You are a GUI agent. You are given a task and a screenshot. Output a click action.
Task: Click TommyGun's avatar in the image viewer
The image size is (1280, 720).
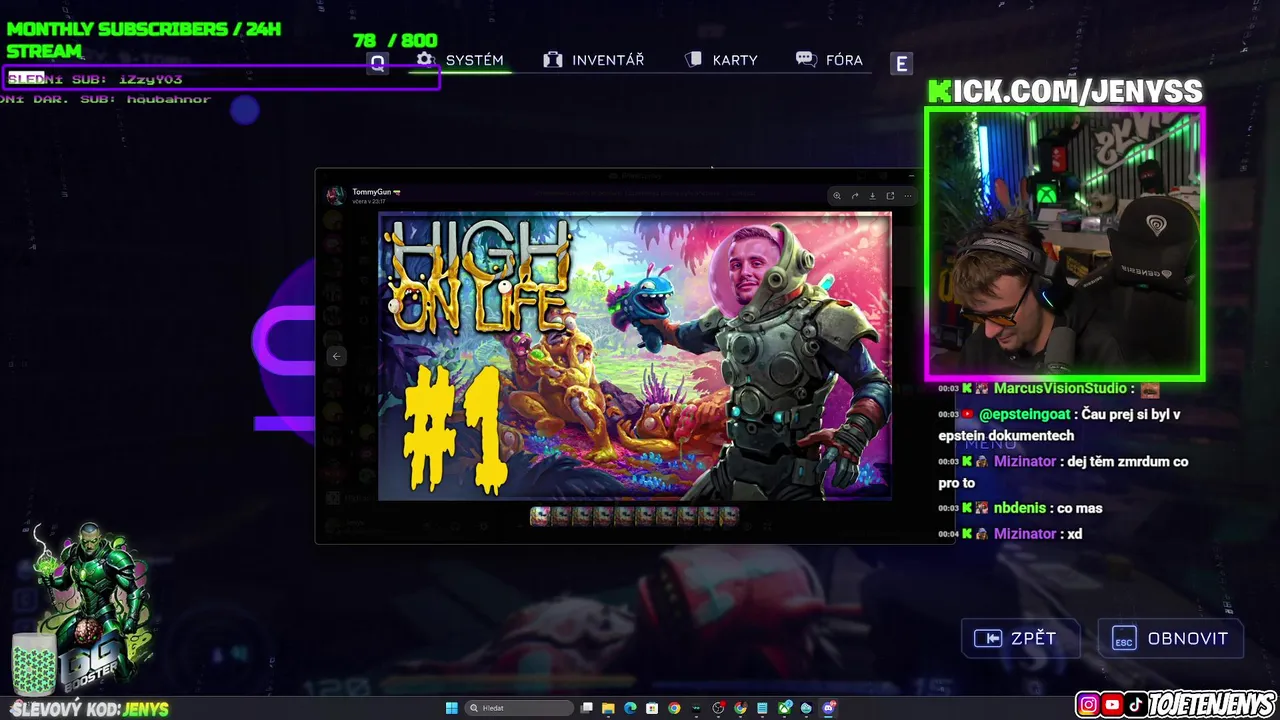pos(336,195)
